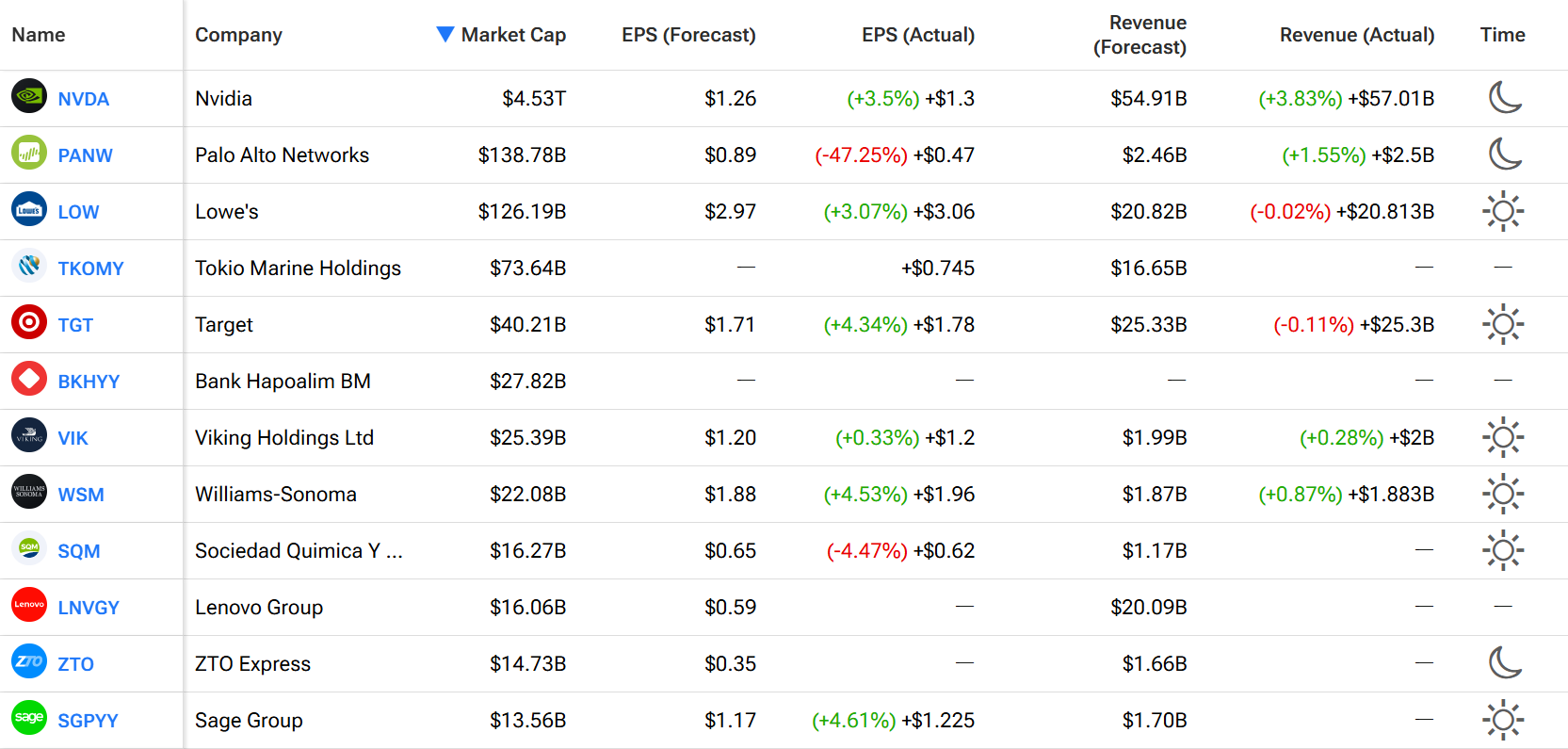
Task: Click the Bank Hapoalim logo icon
Action: tap(29, 379)
